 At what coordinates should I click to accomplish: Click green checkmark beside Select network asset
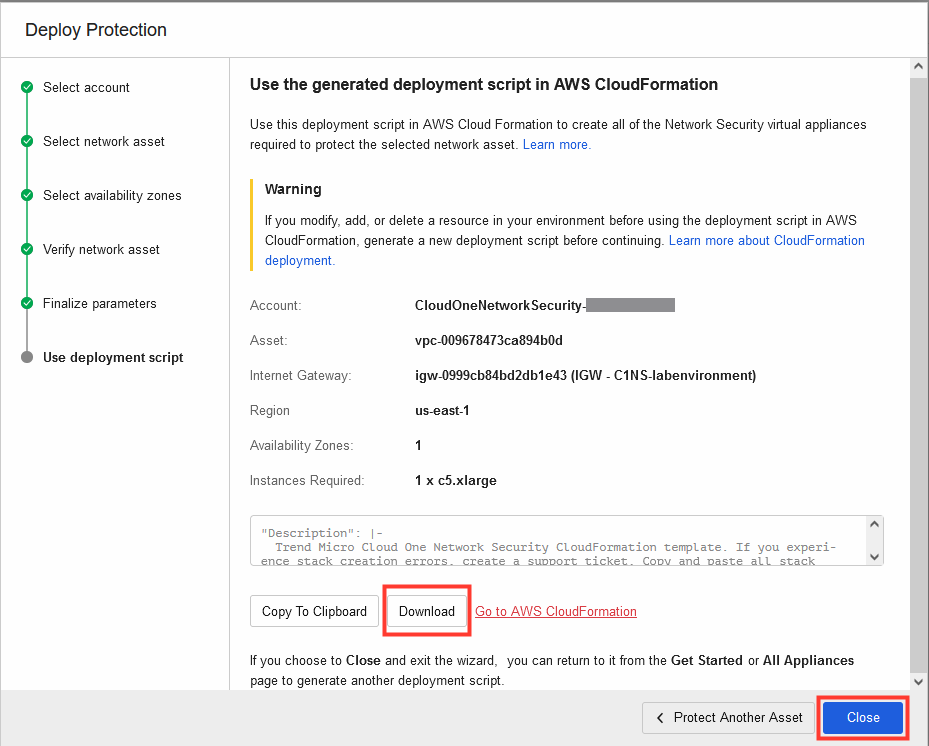27,141
